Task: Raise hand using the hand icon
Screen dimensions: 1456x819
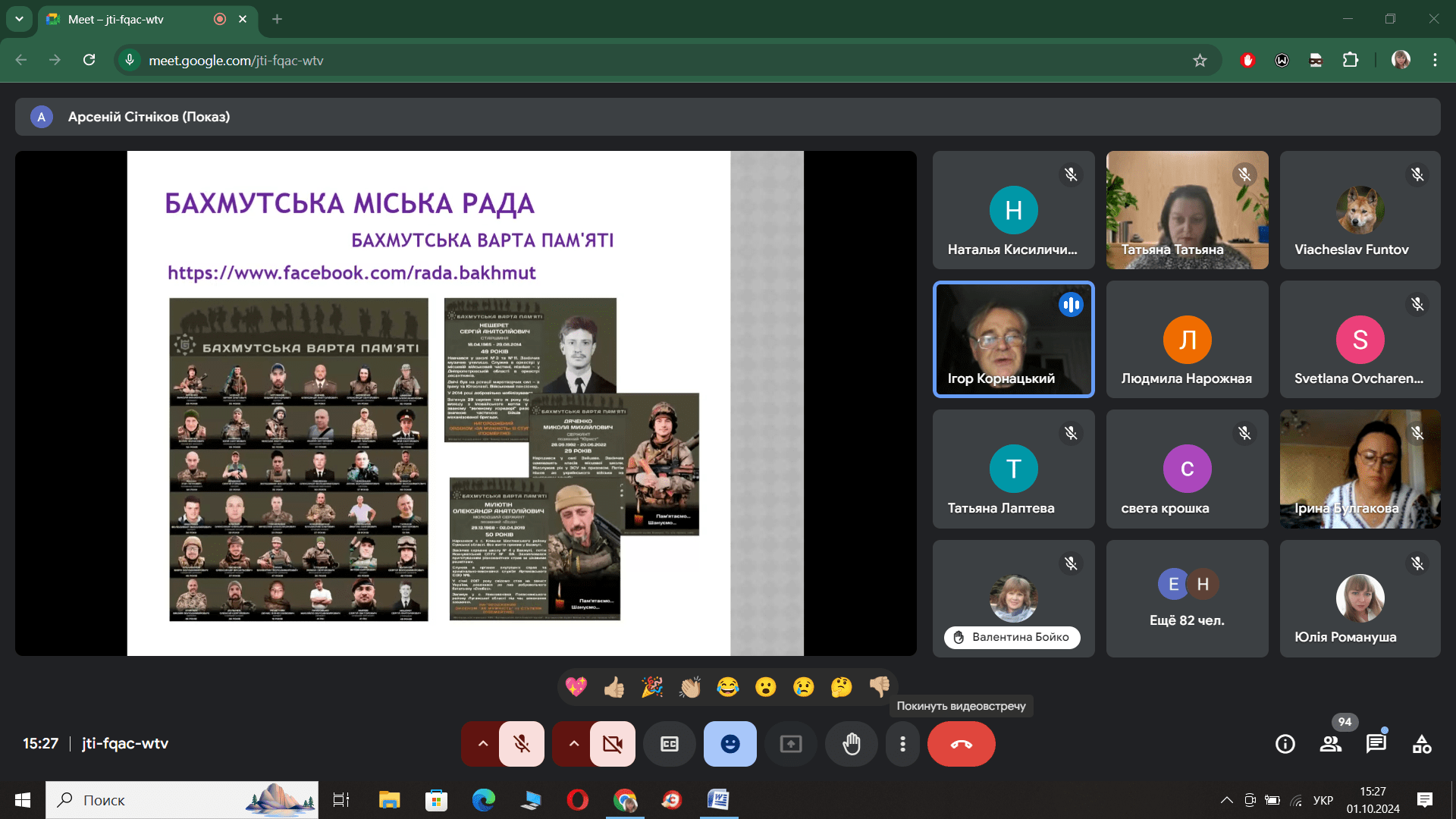Action: pos(852,744)
